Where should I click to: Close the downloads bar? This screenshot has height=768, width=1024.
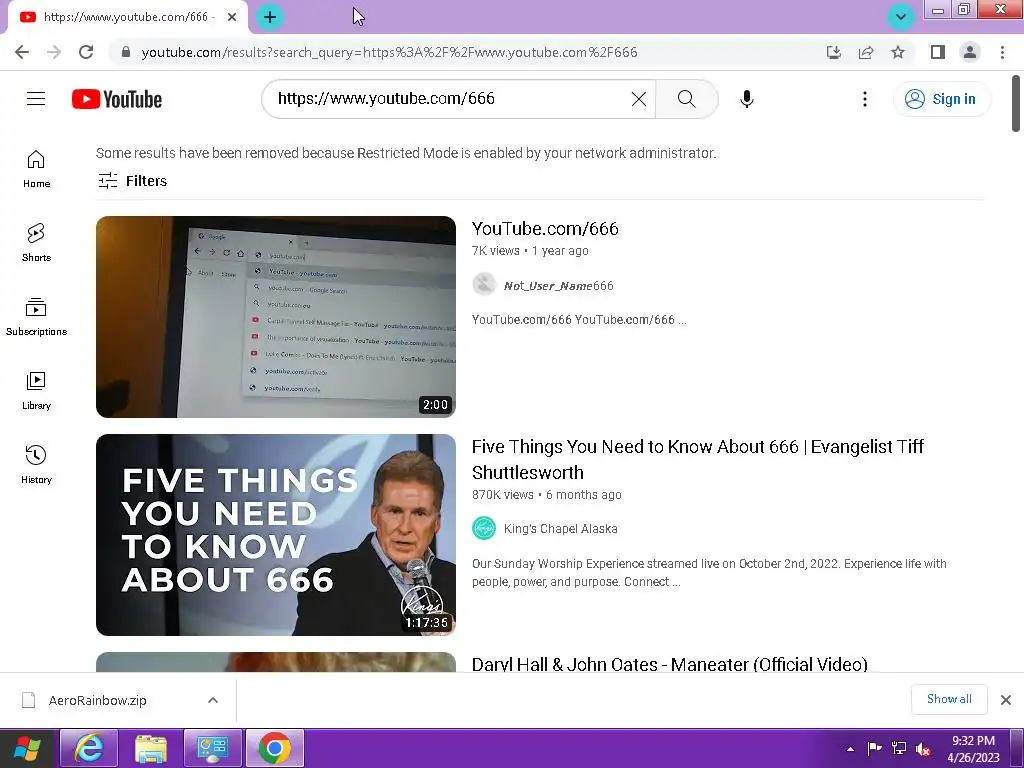(1006, 699)
